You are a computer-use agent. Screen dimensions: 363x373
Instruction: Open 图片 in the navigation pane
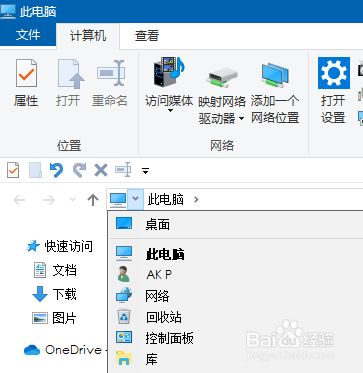pyautogui.click(x=64, y=318)
